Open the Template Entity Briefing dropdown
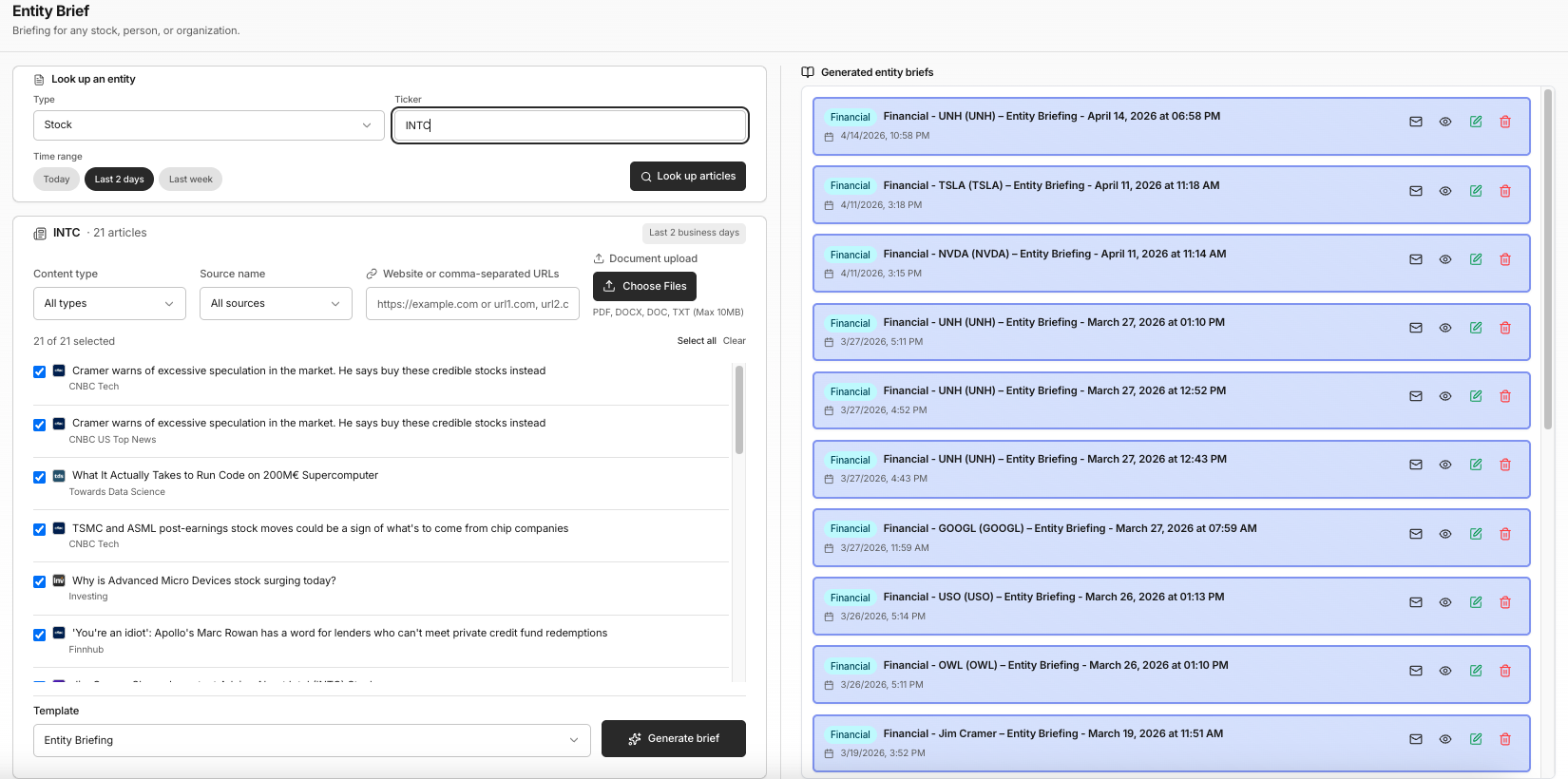 pyautogui.click(x=312, y=740)
